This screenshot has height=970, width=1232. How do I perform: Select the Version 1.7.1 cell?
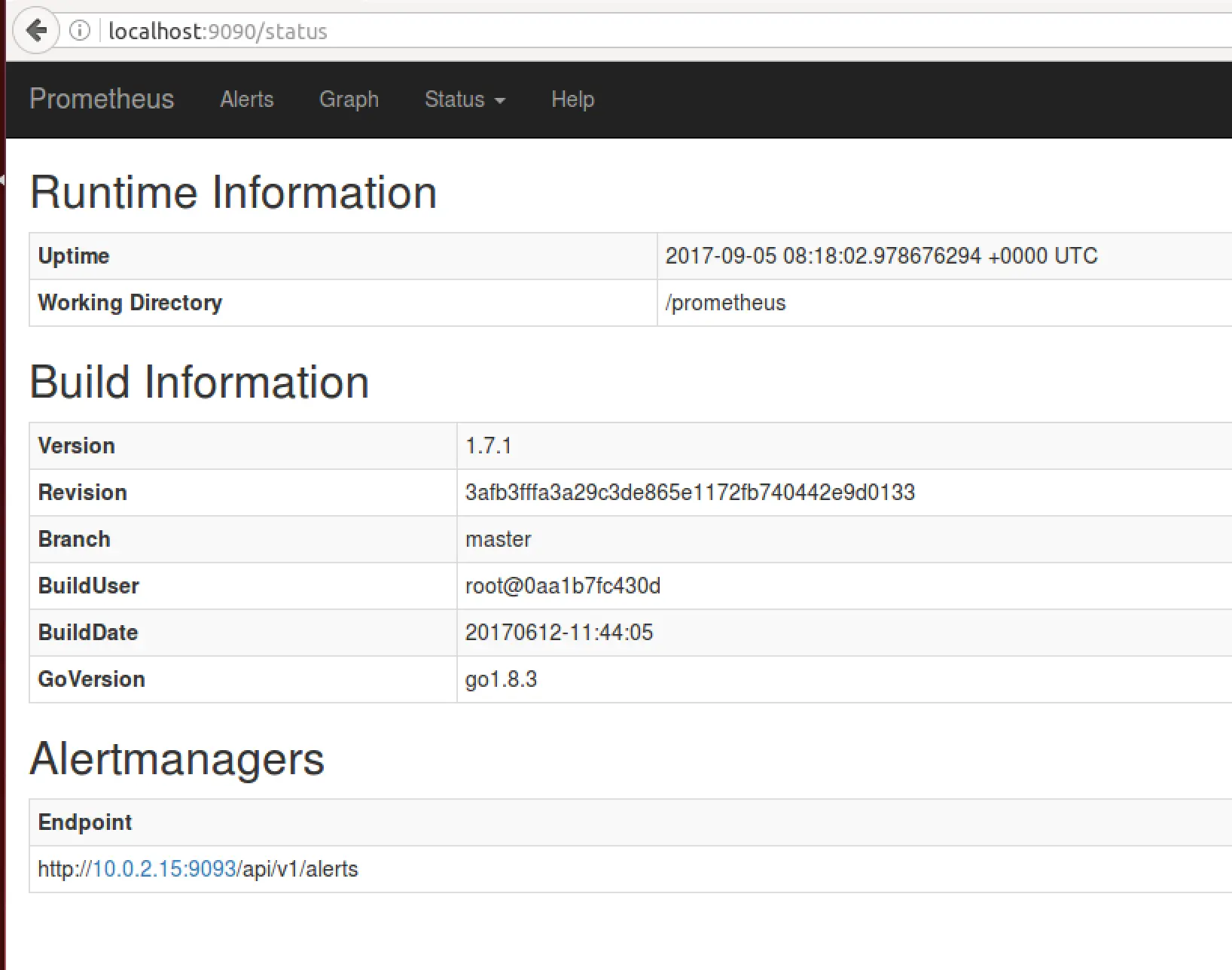(x=844, y=446)
